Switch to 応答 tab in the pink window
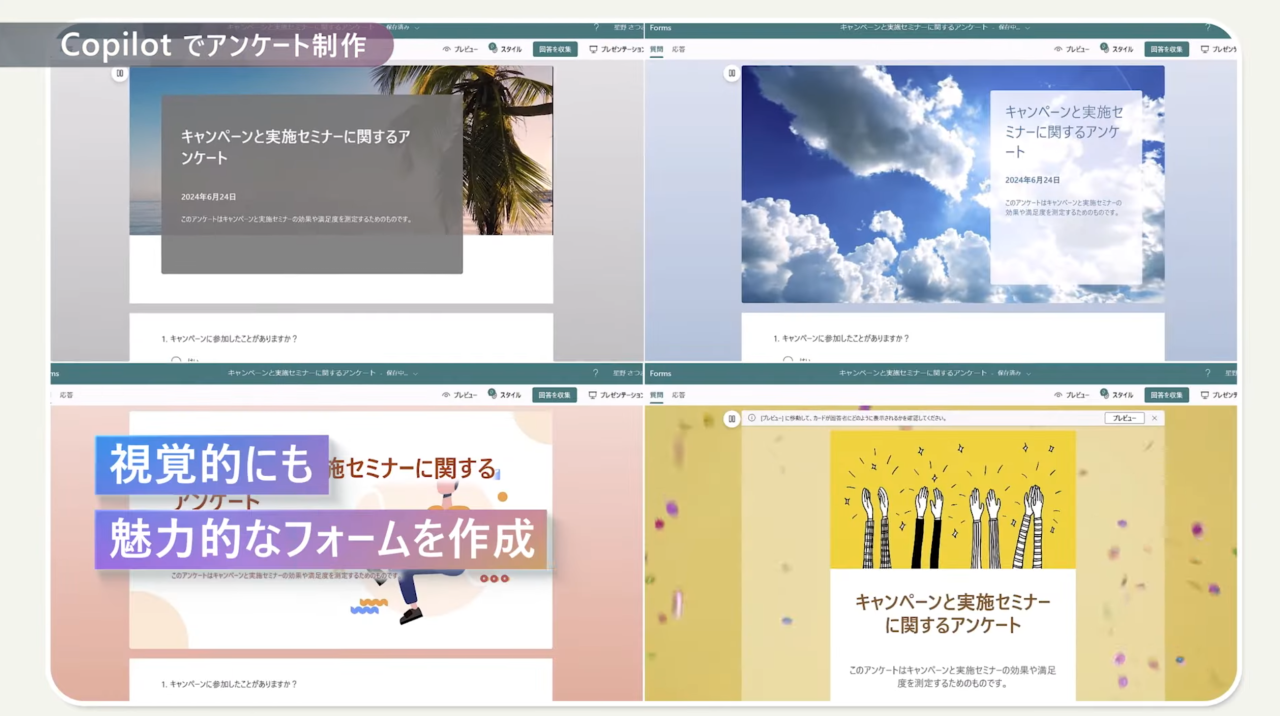1280x716 pixels. 66,395
